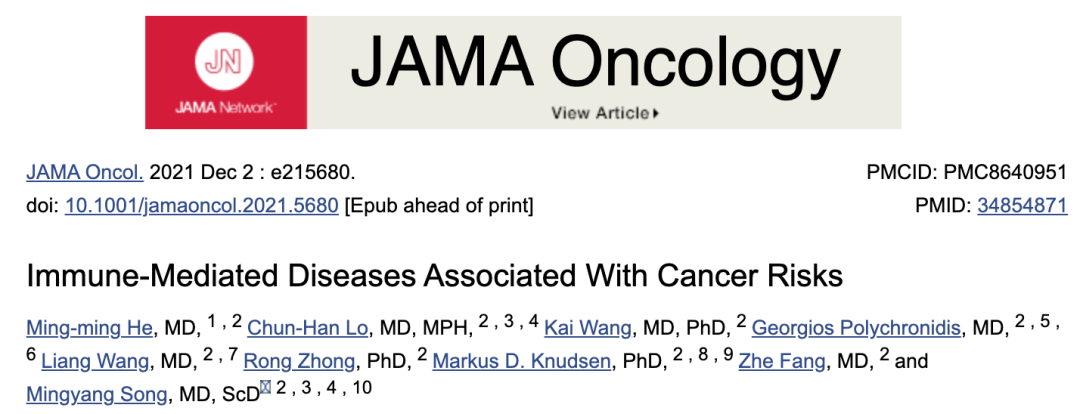The image size is (1080, 414).
Task: Open author Markus D. Knudsen's link
Action: click(521, 361)
